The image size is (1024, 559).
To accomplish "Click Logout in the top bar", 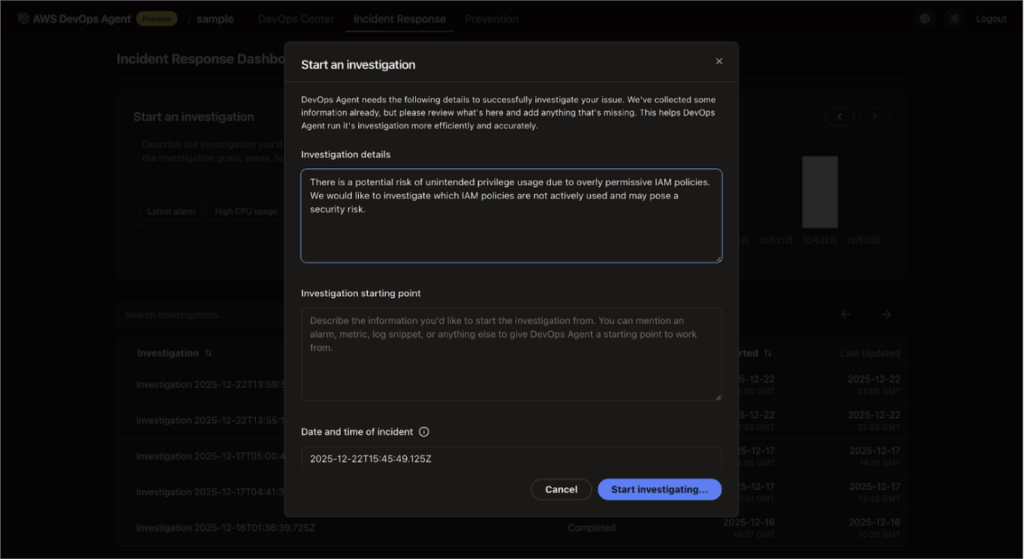I will 990,19.
